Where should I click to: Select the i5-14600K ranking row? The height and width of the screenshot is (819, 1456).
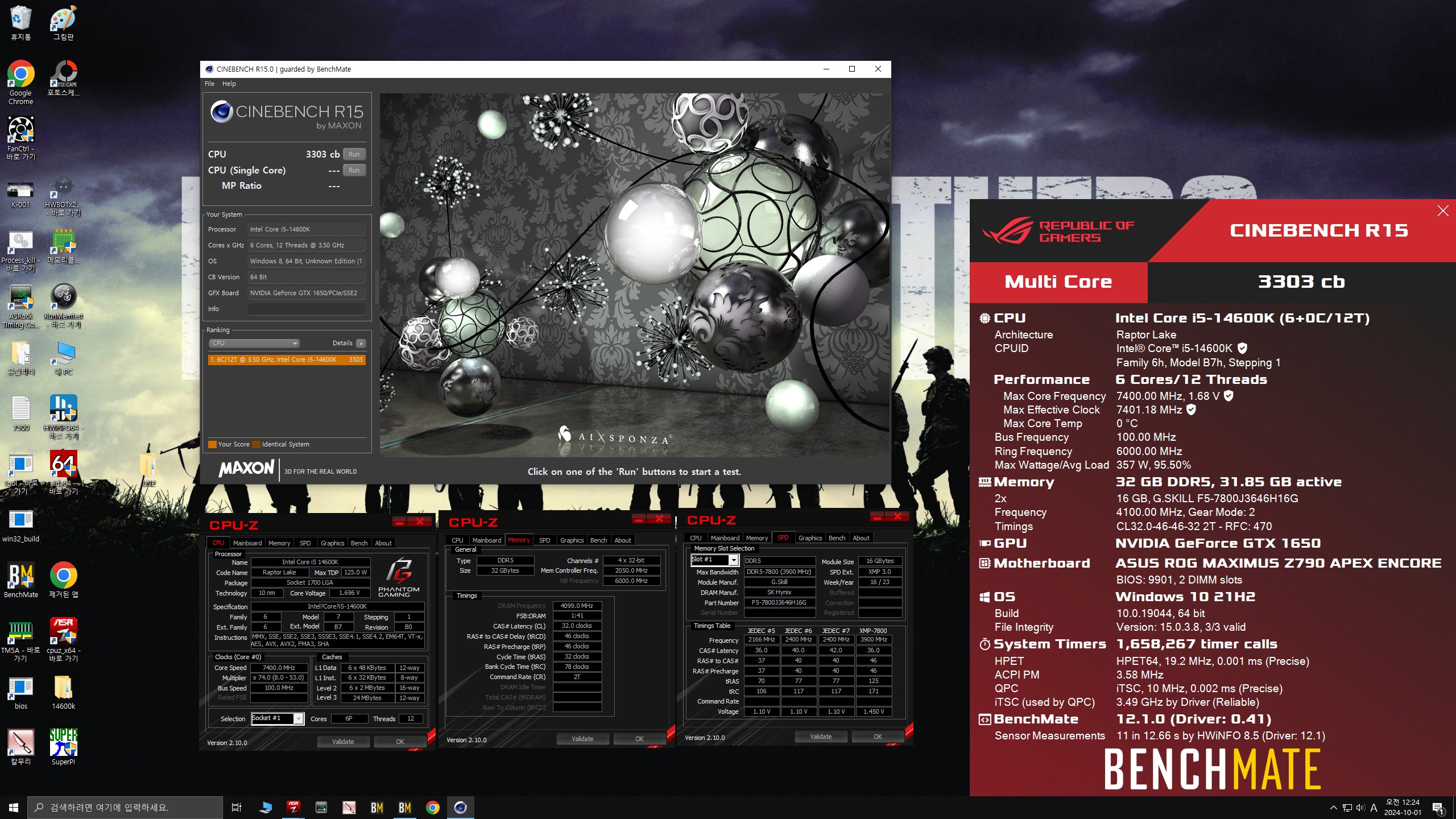click(x=287, y=359)
